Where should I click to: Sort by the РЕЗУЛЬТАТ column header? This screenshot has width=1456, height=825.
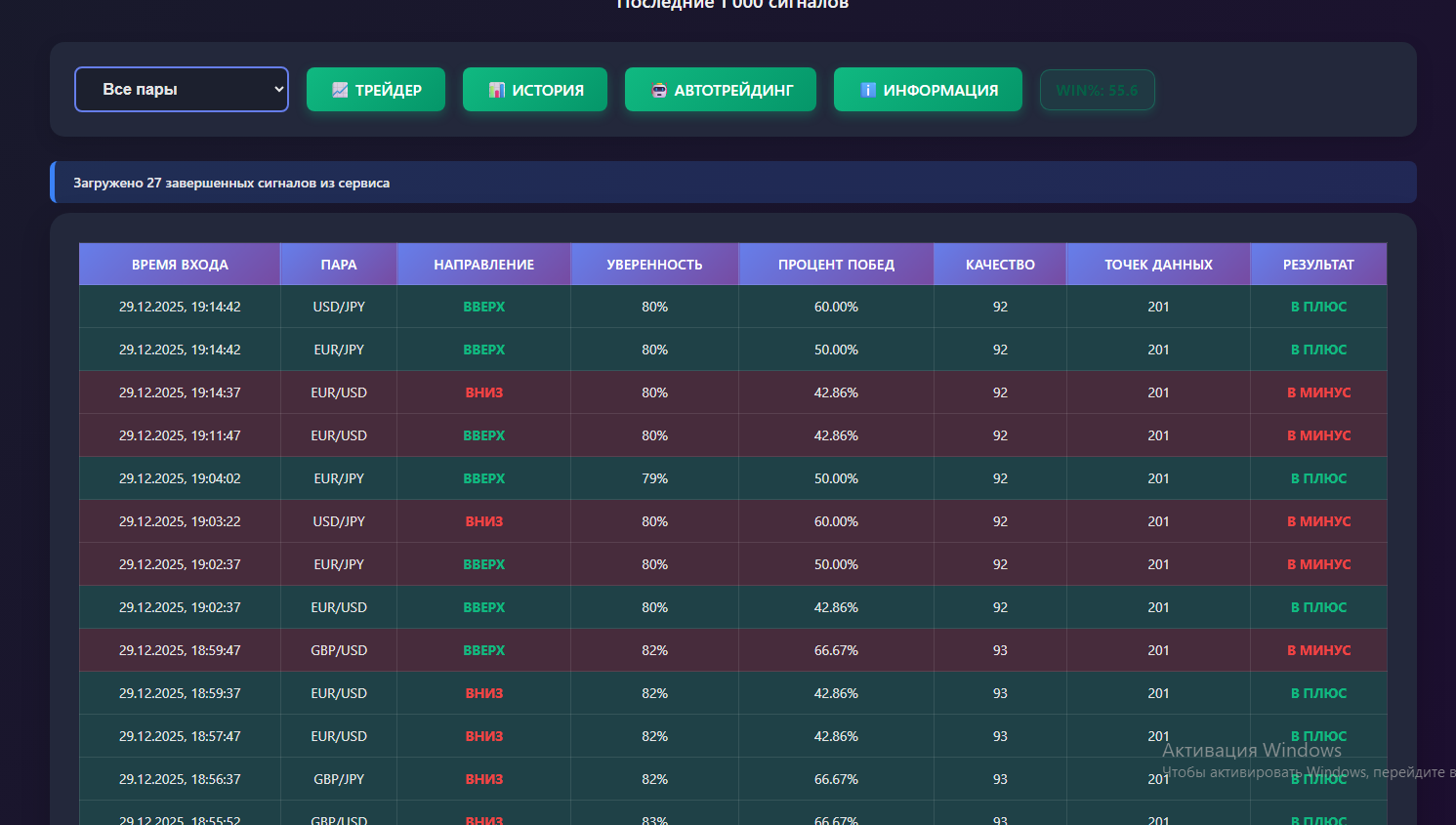(x=1318, y=265)
